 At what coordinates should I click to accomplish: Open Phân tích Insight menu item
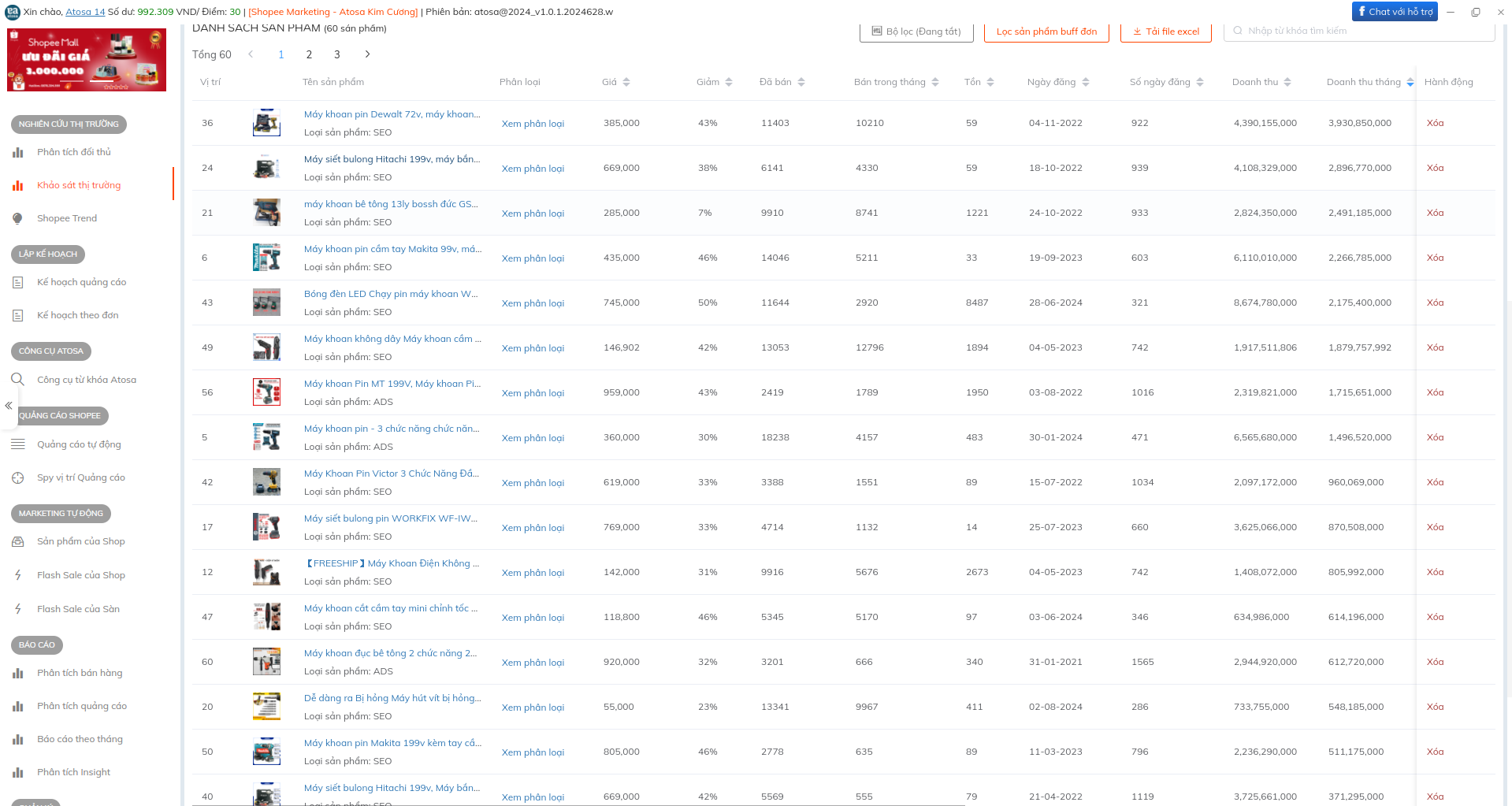tap(73, 772)
